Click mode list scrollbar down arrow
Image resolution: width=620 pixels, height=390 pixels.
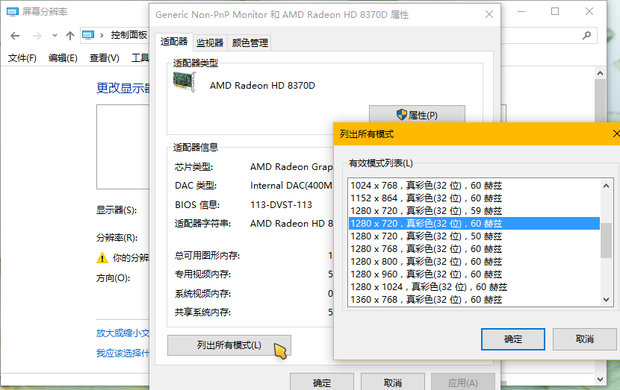606,299
